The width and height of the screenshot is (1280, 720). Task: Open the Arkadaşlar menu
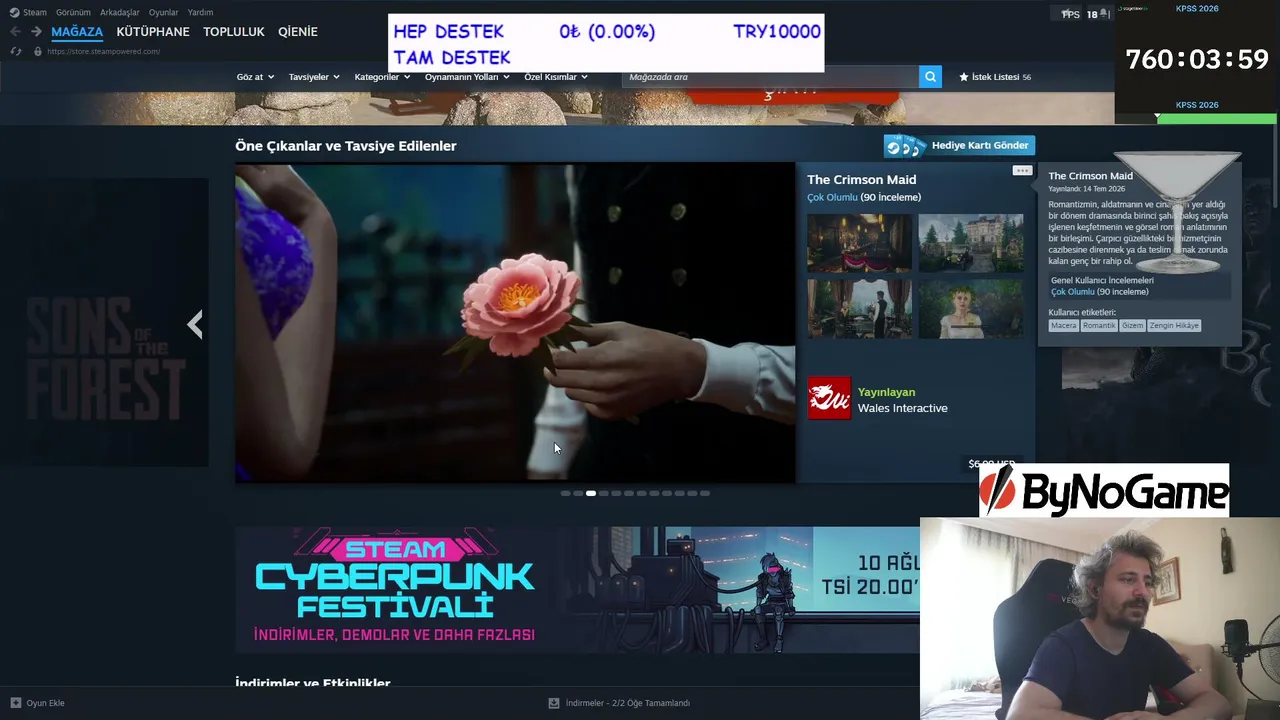click(120, 12)
